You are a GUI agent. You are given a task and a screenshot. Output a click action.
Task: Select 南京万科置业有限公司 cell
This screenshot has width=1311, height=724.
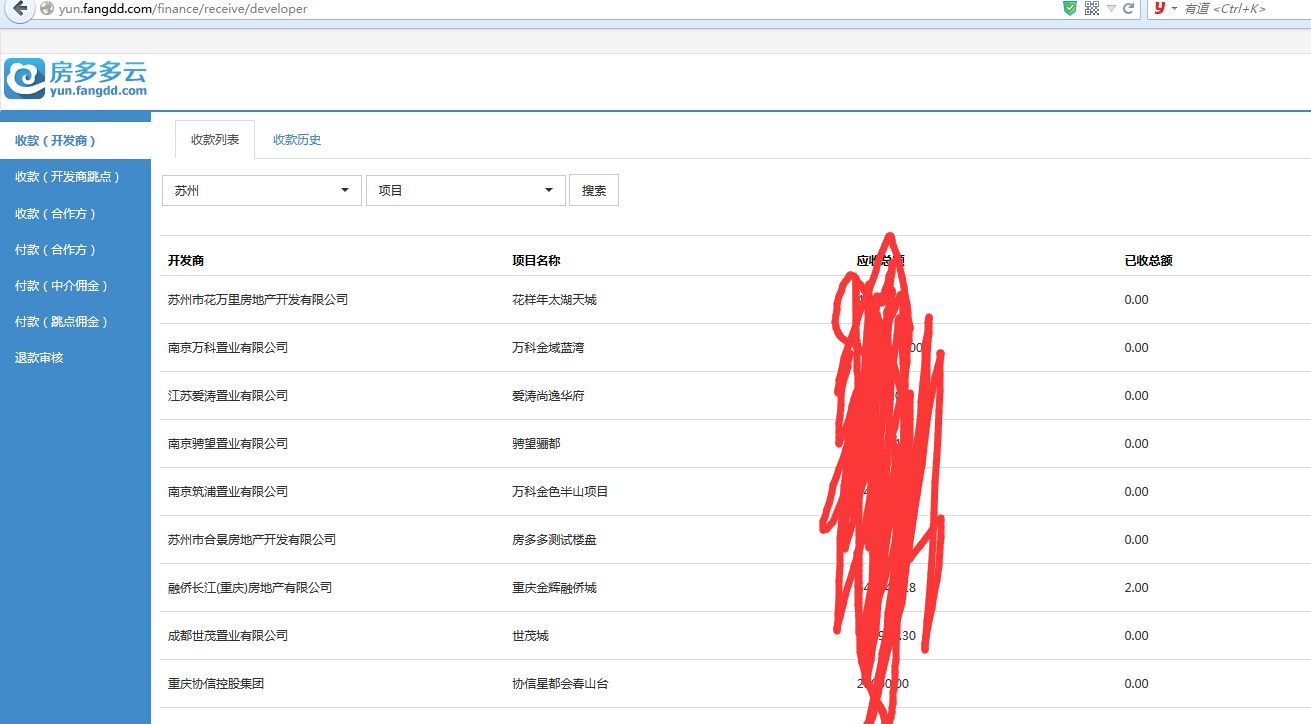(228, 347)
